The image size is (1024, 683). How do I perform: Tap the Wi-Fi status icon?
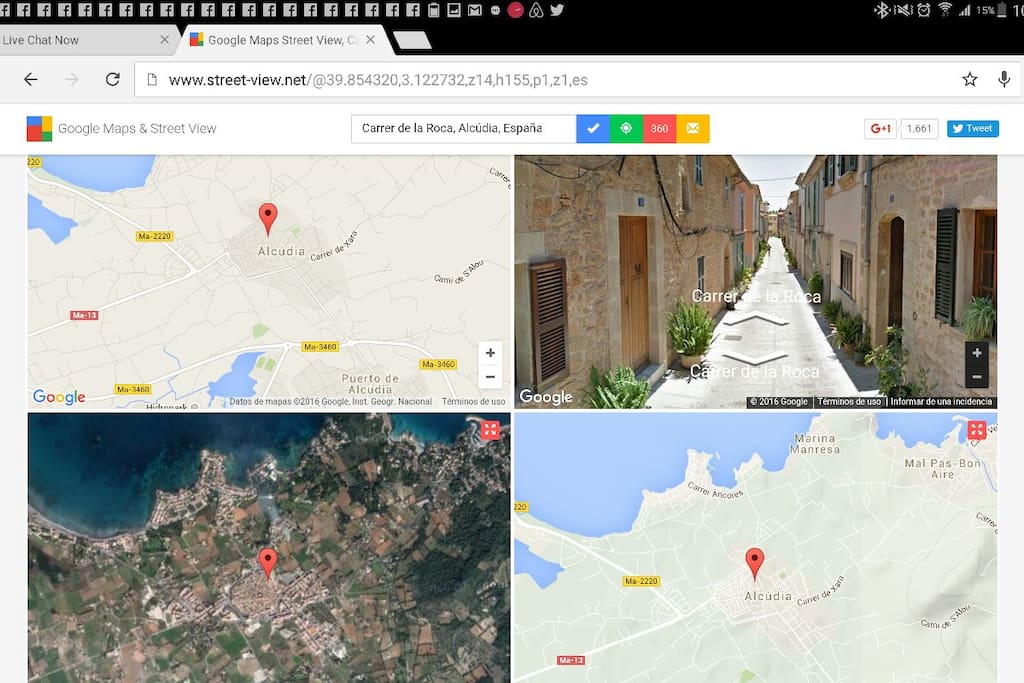(x=944, y=10)
